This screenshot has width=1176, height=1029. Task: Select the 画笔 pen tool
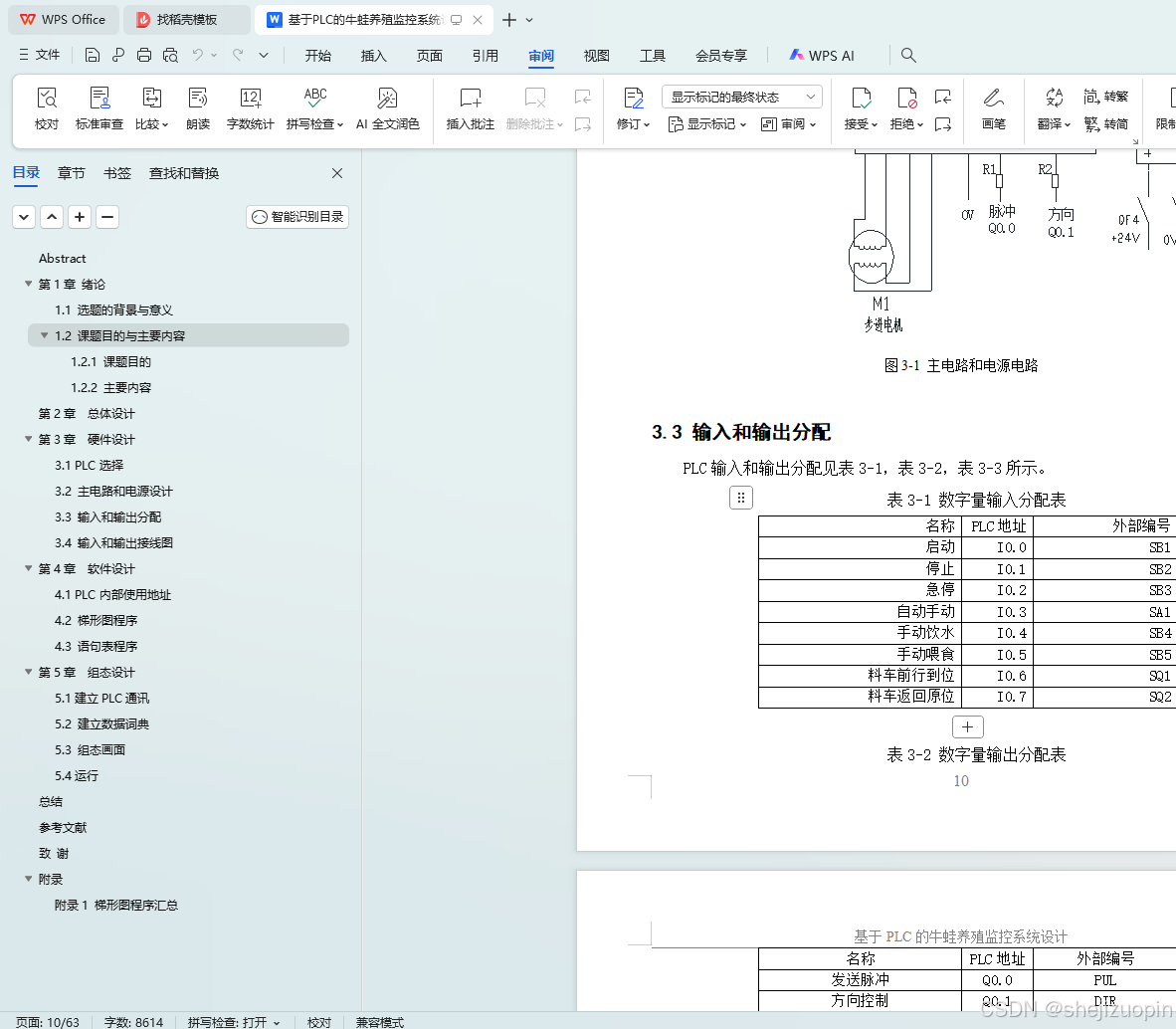(994, 108)
